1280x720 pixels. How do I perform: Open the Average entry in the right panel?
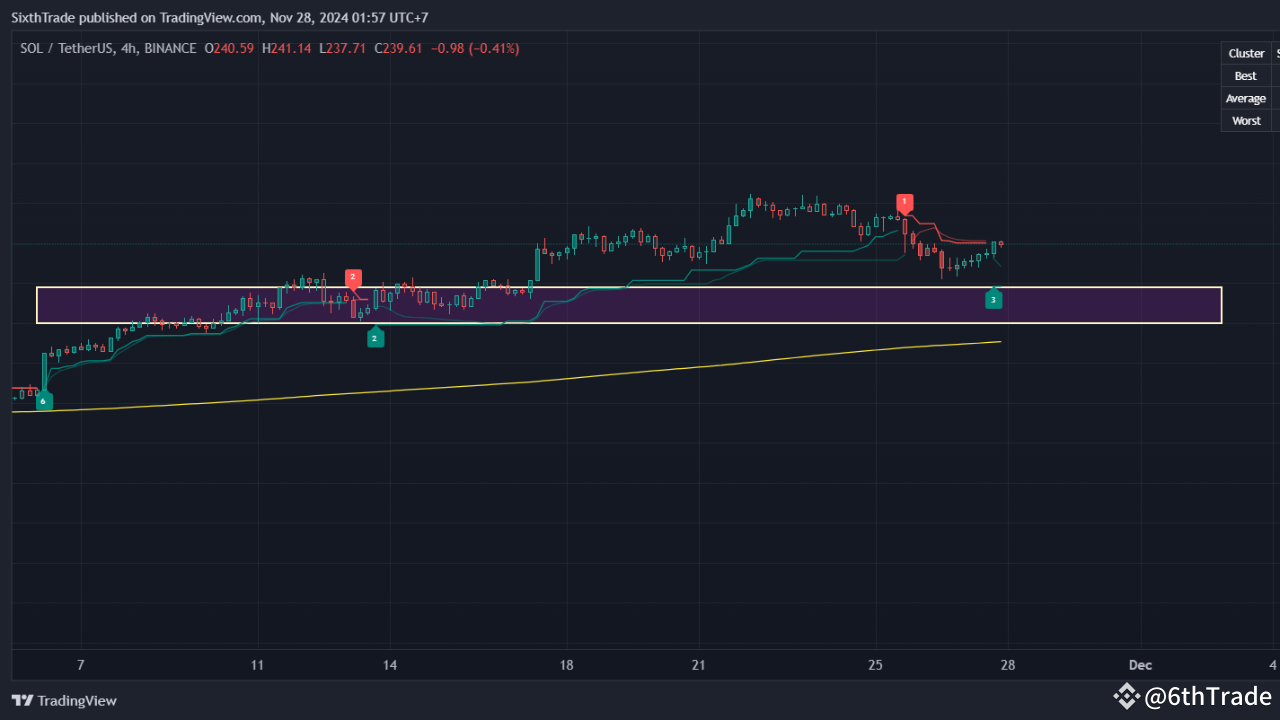pos(1246,98)
